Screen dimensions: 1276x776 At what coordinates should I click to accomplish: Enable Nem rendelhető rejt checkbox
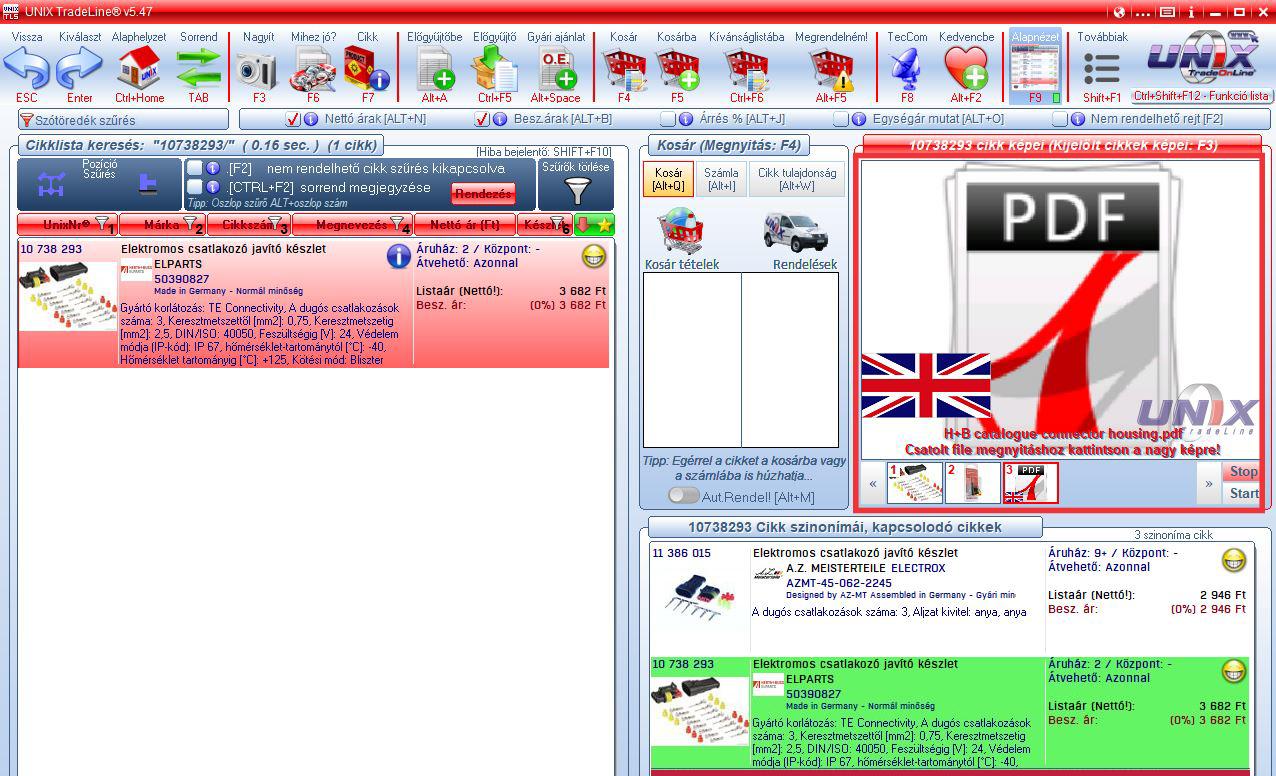[x=1059, y=119]
